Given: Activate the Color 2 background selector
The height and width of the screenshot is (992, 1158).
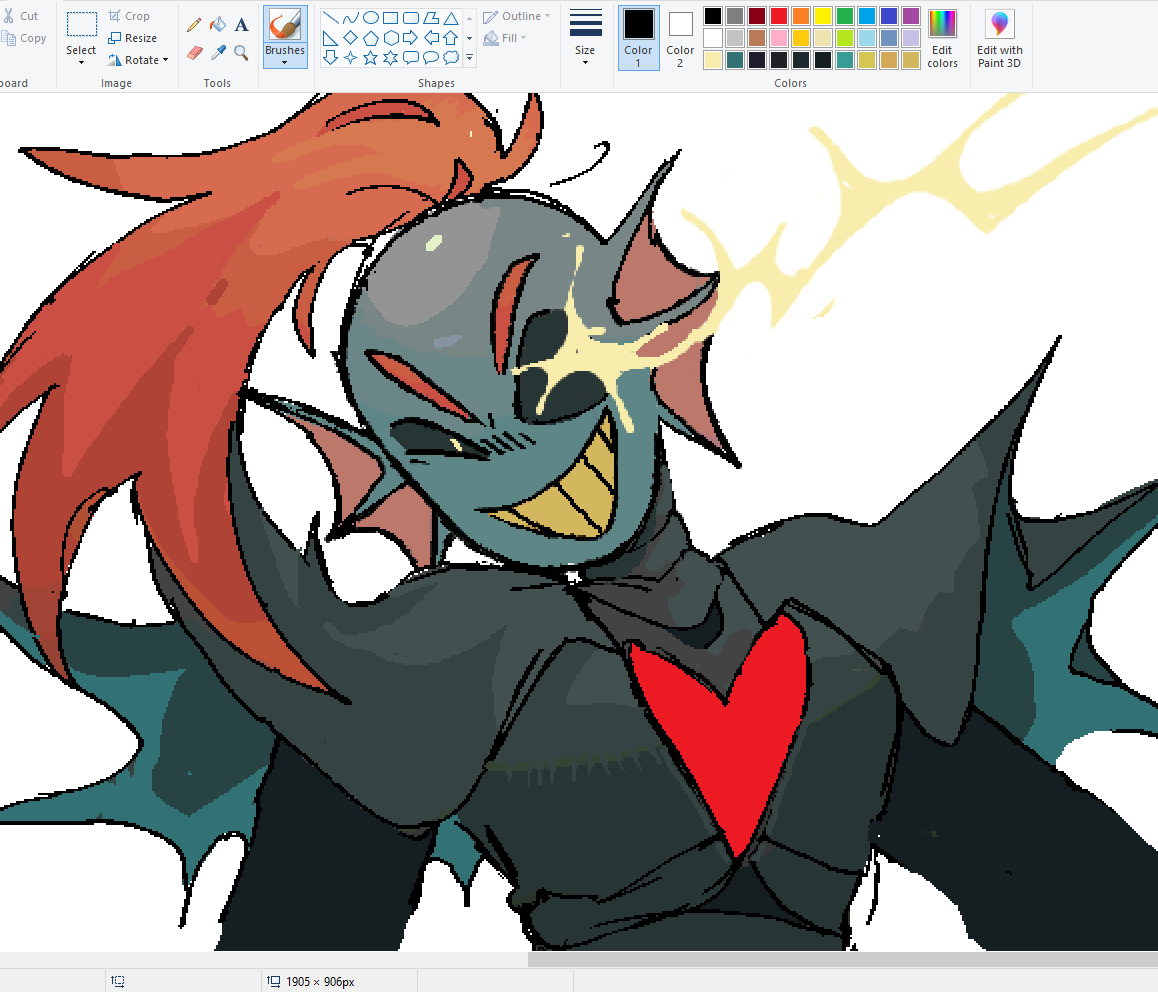Looking at the screenshot, I should coord(680,38).
